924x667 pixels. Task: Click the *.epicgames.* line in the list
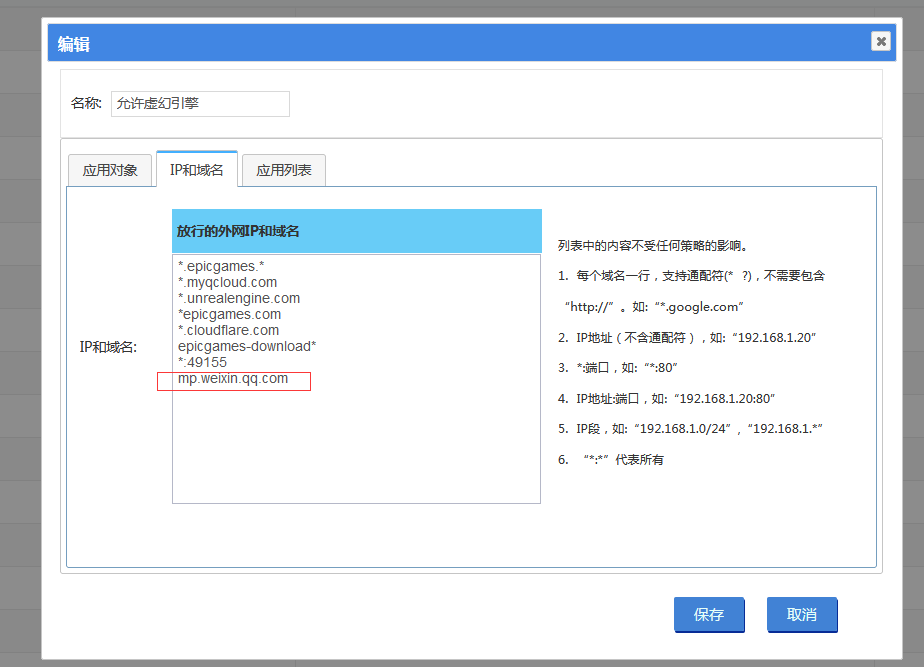pyautogui.click(x=221, y=266)
